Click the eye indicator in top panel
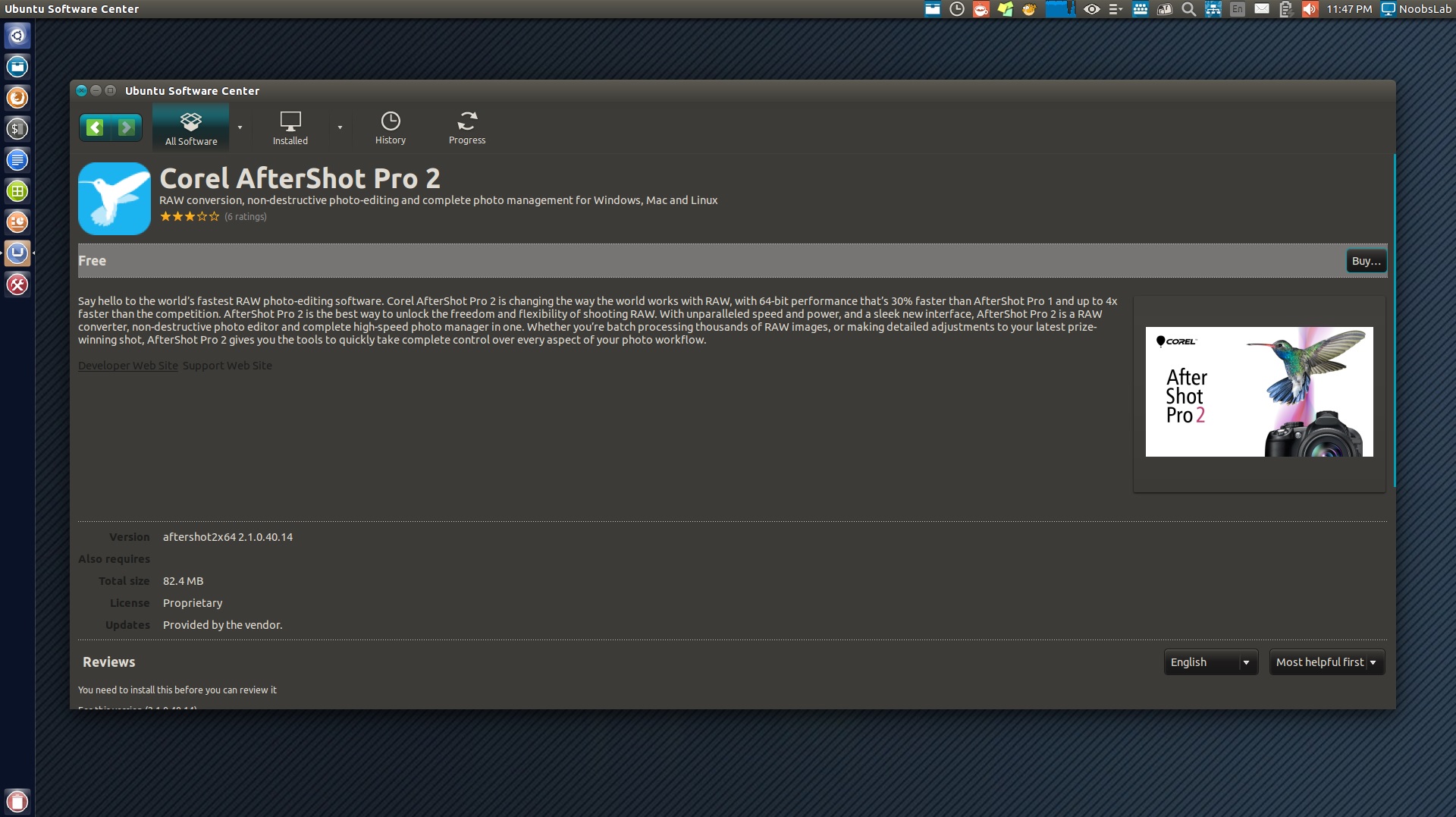This screenshot has width=1456, height=817. coord(1092,9)
